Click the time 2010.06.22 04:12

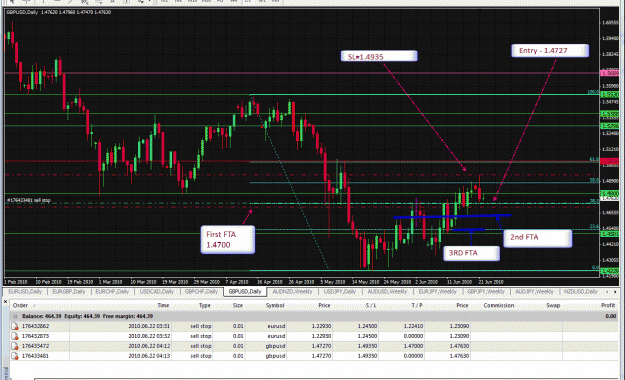pos(149,346)
